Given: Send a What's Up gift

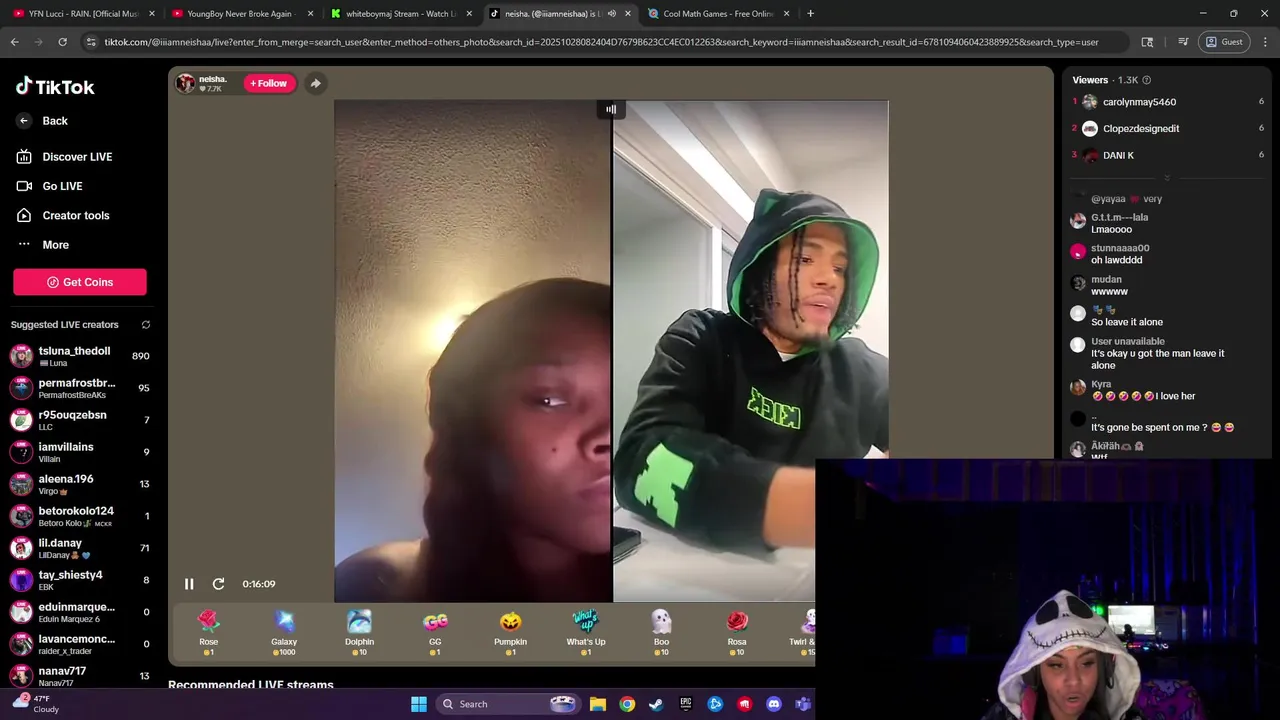Looking at the screenshot, I should pyautogui.click(x=586, y=633).
